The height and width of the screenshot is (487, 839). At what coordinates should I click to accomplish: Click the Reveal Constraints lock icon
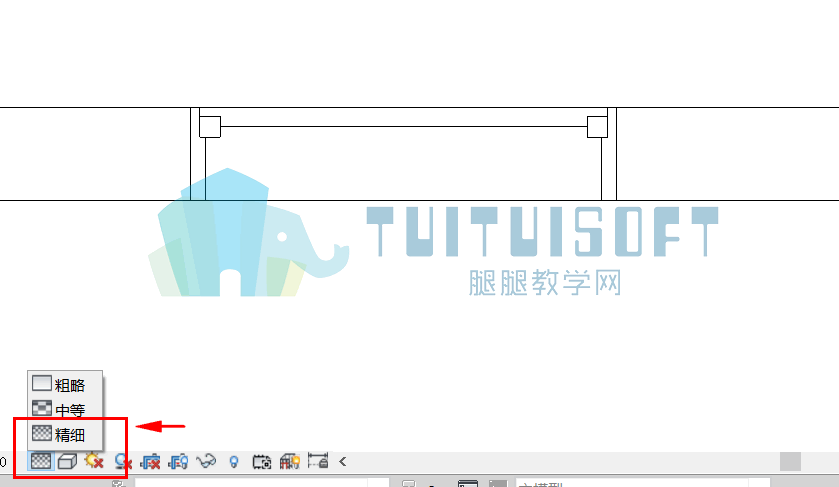[x=318, y=461]
